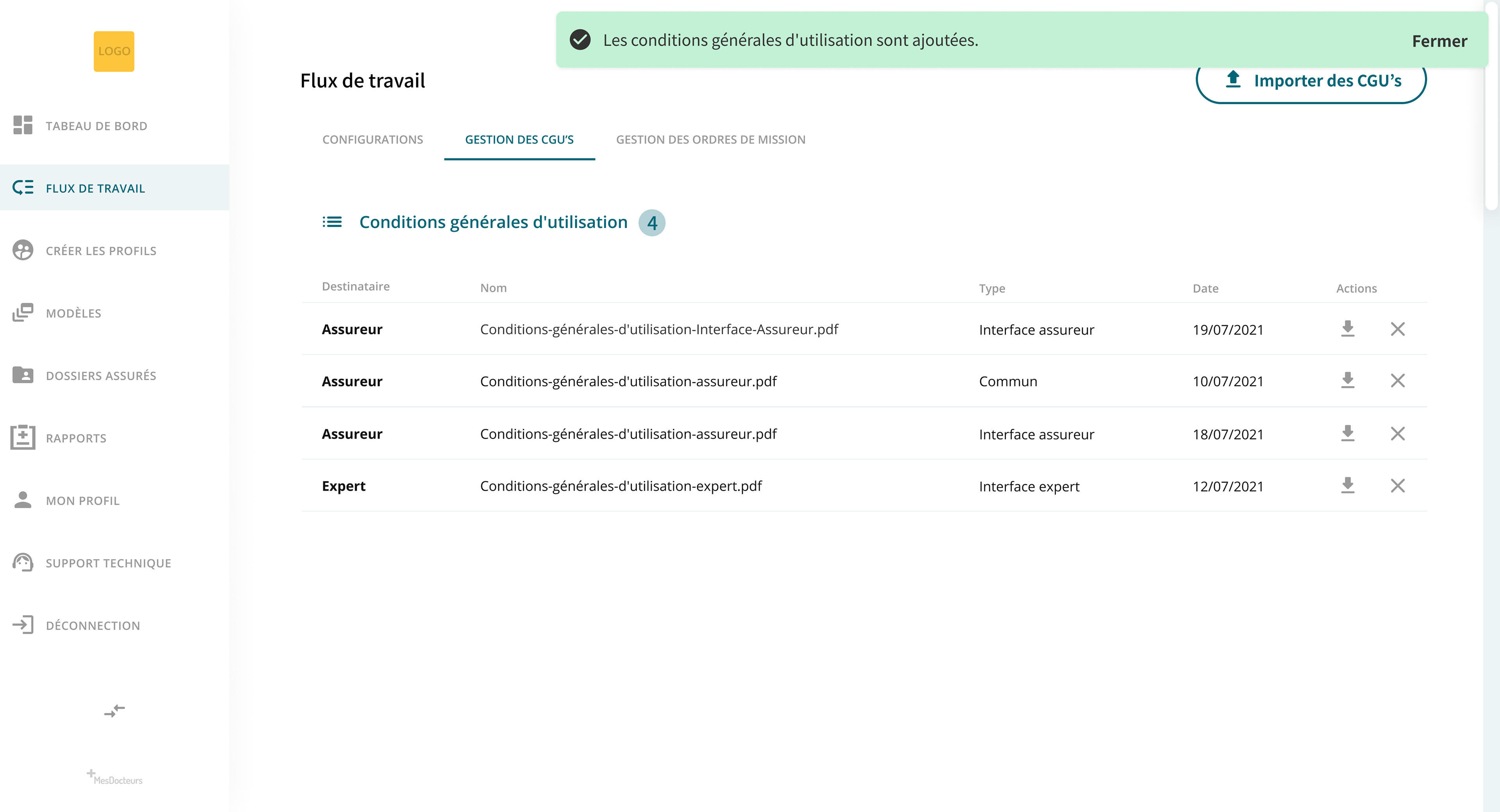
Task: Open Gestion des ordres de mission tab
Action: [x=711, y=140]
